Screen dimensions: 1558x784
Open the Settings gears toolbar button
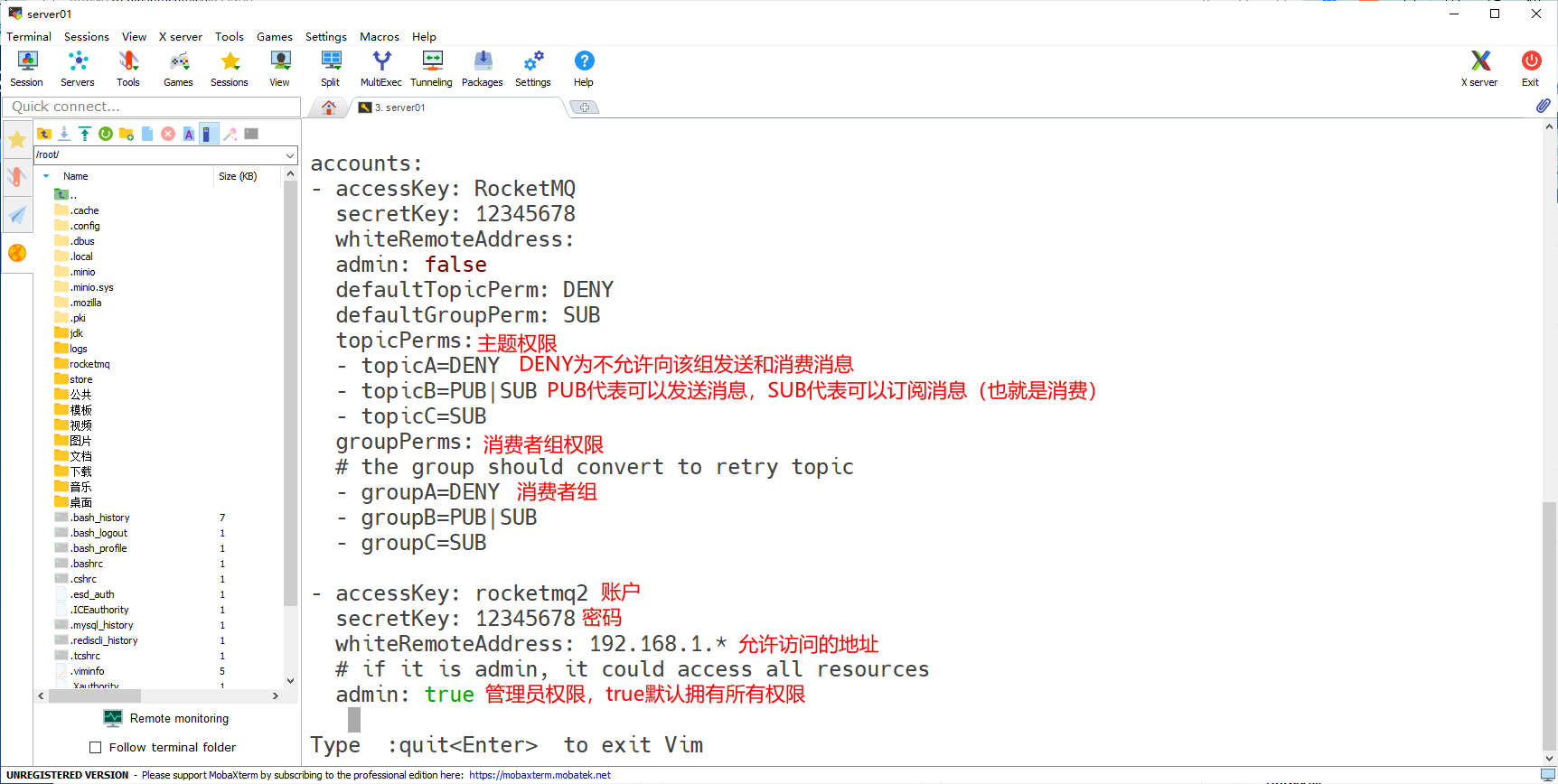point(533,69)
